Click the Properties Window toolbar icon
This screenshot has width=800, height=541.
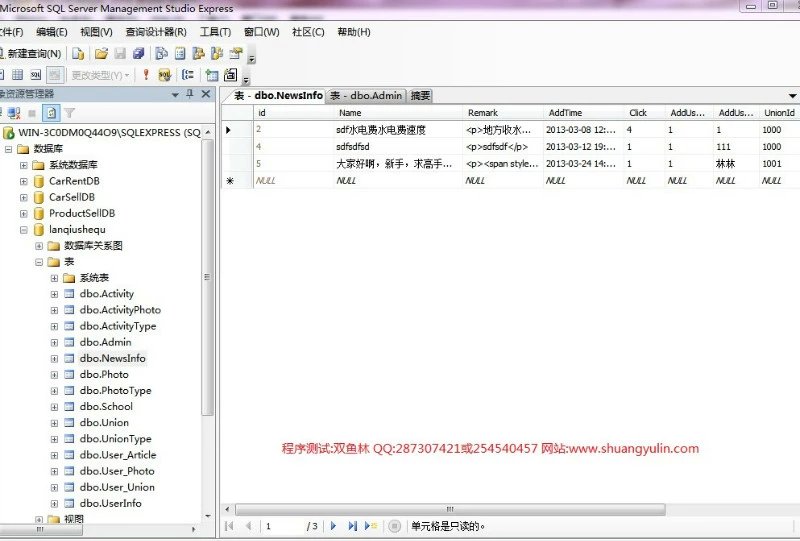click(235, 54)
